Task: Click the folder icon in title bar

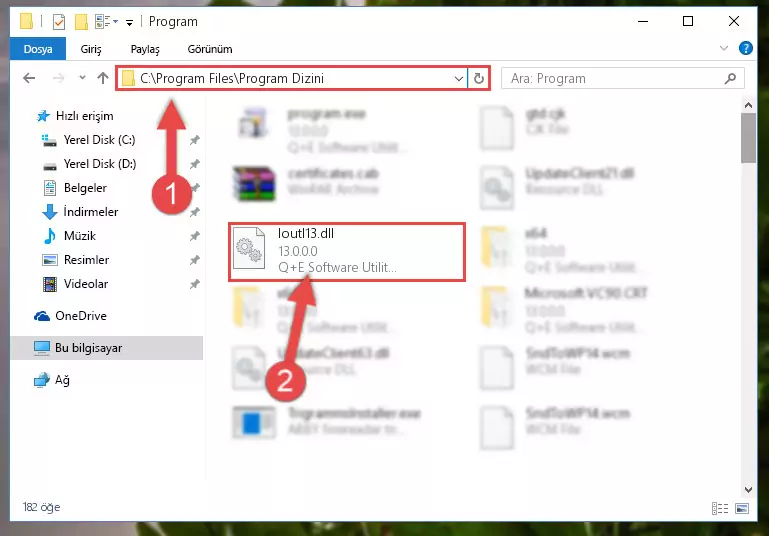Action: (x=26, y=21)
